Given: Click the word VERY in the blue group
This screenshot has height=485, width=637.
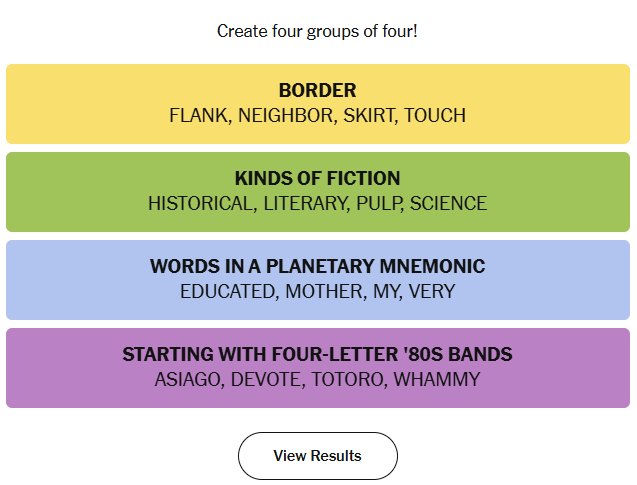Looking at the screenshot, I should pyautogui.click(x=432, y=292).
